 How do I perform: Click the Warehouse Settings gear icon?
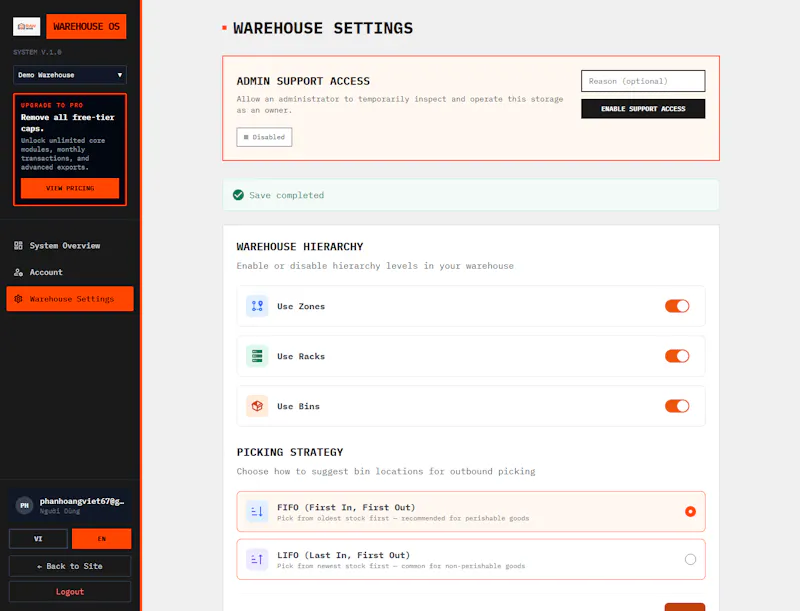point(18,299)
